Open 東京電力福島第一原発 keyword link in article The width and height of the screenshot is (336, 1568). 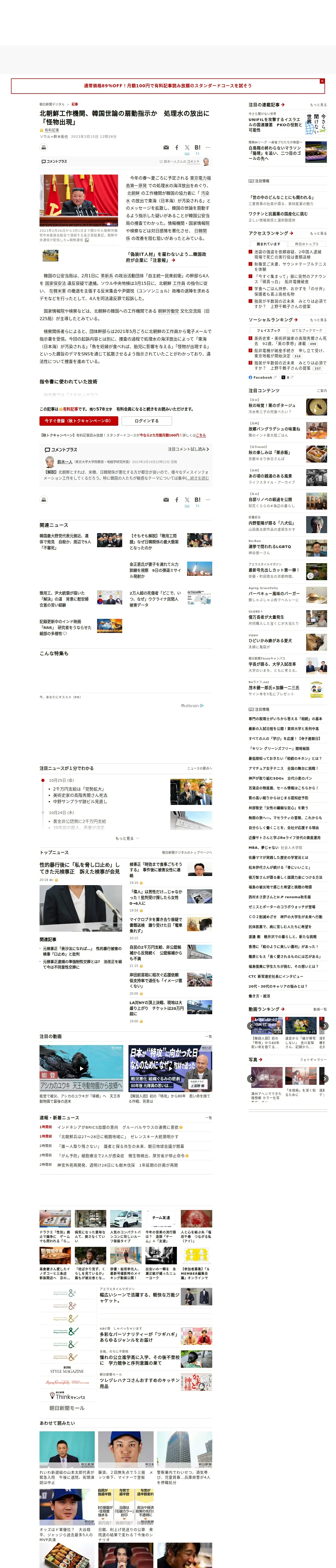pyautogui.click(x=169, y=182)
